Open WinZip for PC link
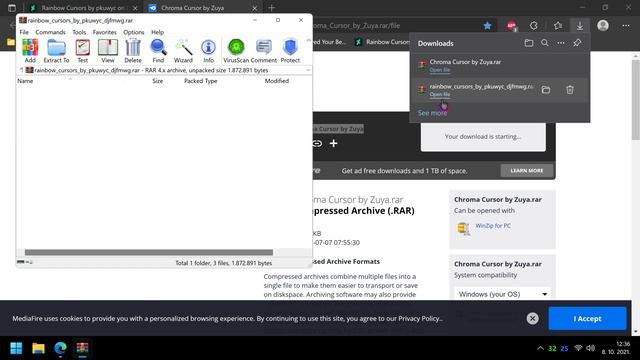The height and width of the screenshot is (360, 640). [x=493, y=226]
